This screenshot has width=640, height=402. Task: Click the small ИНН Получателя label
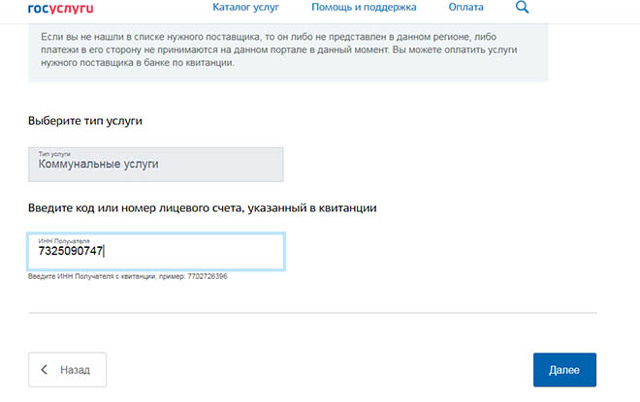pos(58,242)
